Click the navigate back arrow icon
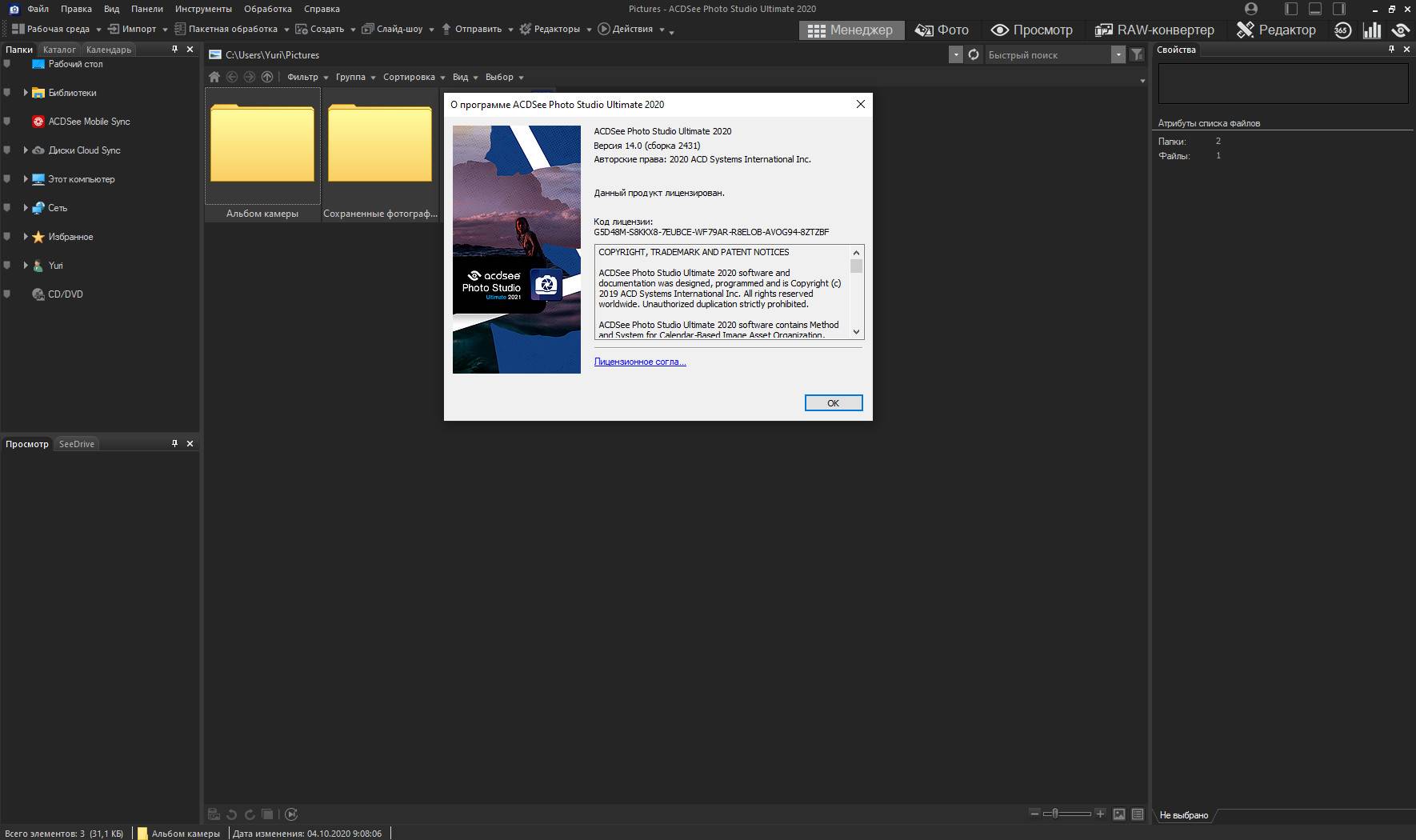1416x840 pixels. coord(232,77)
